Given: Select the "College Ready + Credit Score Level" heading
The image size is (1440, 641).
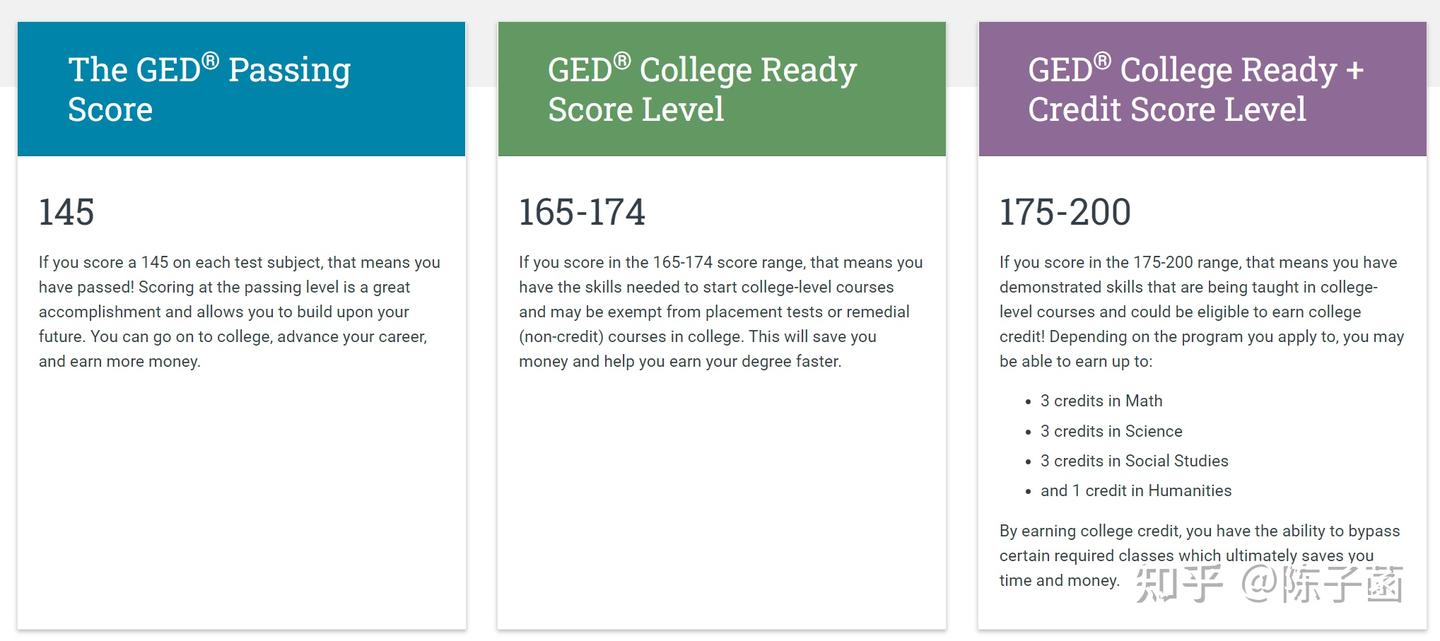Looking at the screenshot, I should click(x=1195, y=89).
